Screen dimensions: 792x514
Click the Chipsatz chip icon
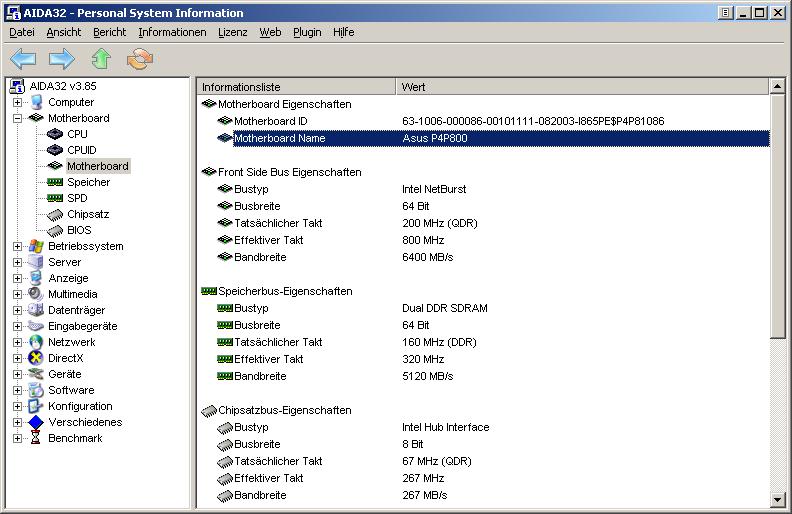point(55,215)
